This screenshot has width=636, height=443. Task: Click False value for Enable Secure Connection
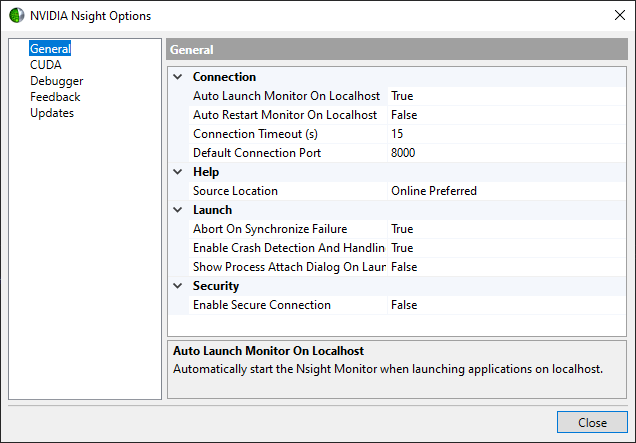(507, 305)
